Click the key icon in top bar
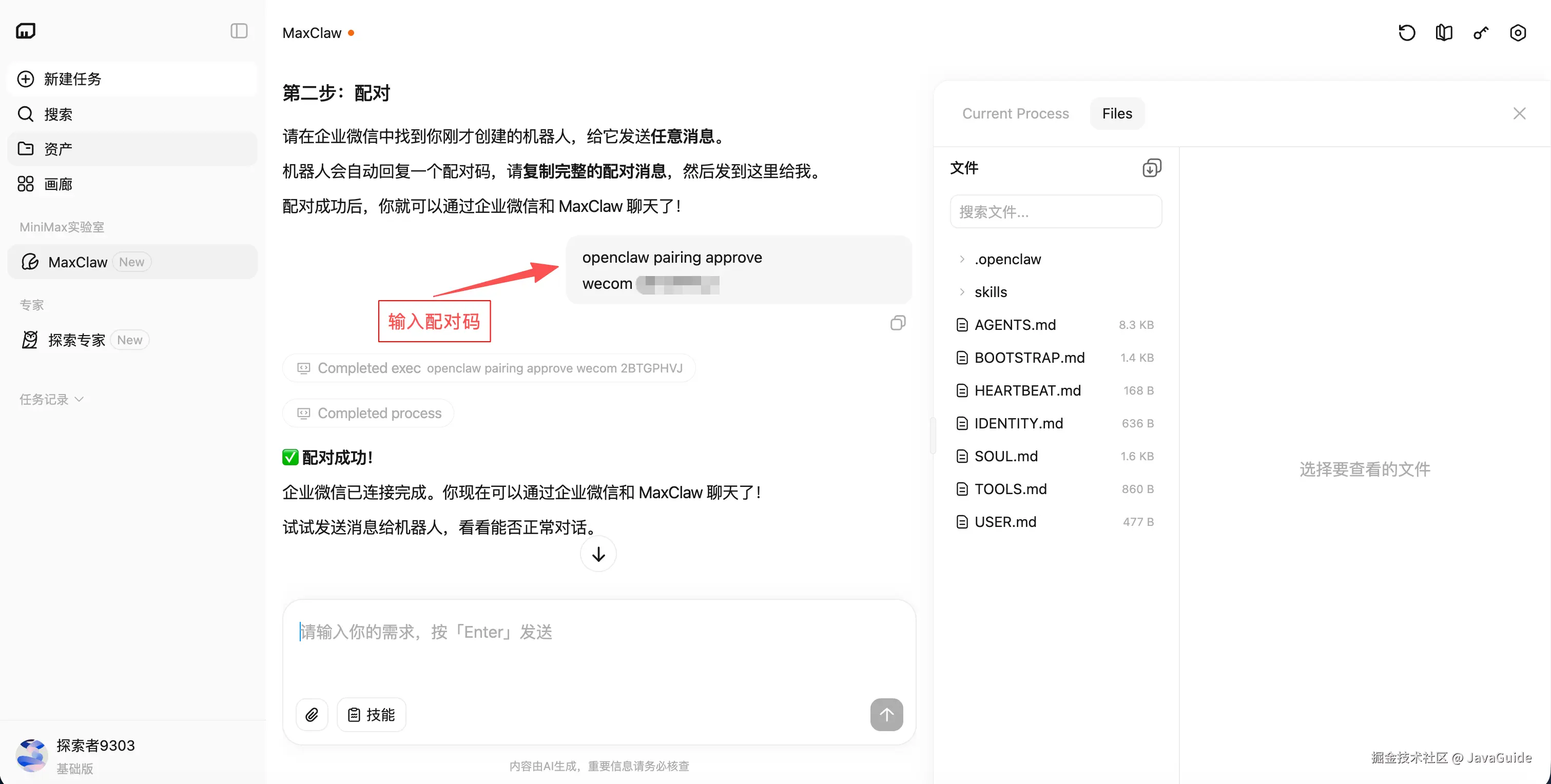This screenshot has width=1551, height=784. [1481, 32]
